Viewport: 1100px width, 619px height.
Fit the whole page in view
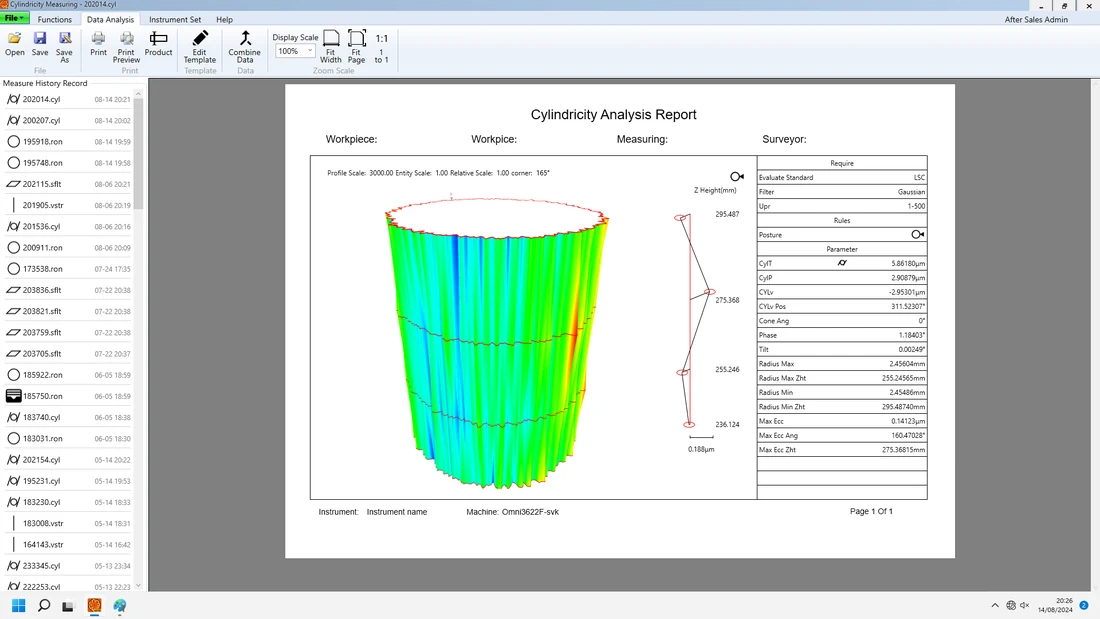tap(356, 47)
